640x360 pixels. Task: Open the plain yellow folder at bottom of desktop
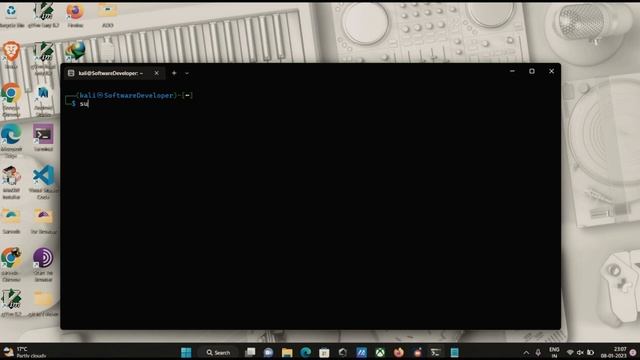43,302
